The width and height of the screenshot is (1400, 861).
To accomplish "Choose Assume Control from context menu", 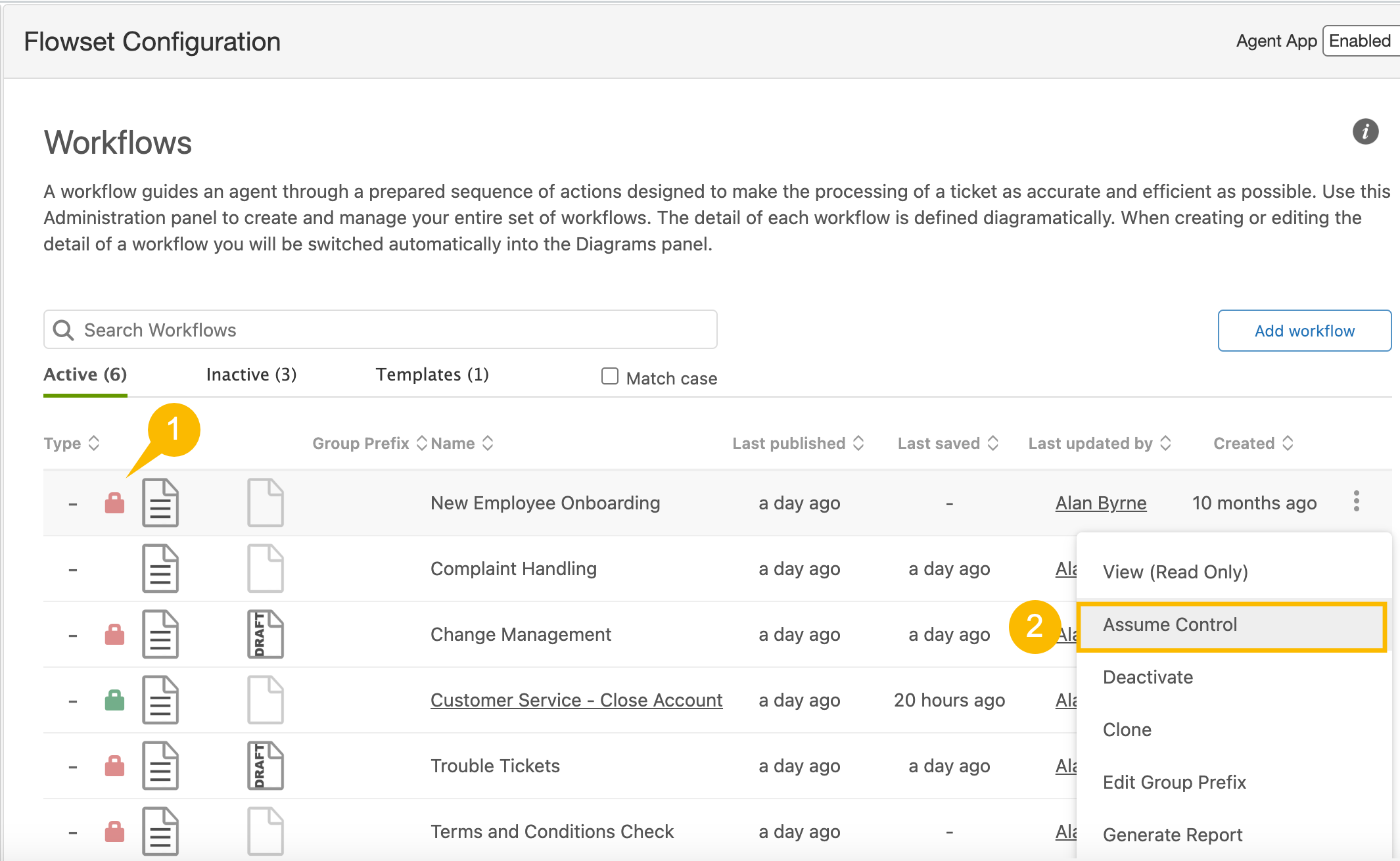I will click(x=1232, y=625).
